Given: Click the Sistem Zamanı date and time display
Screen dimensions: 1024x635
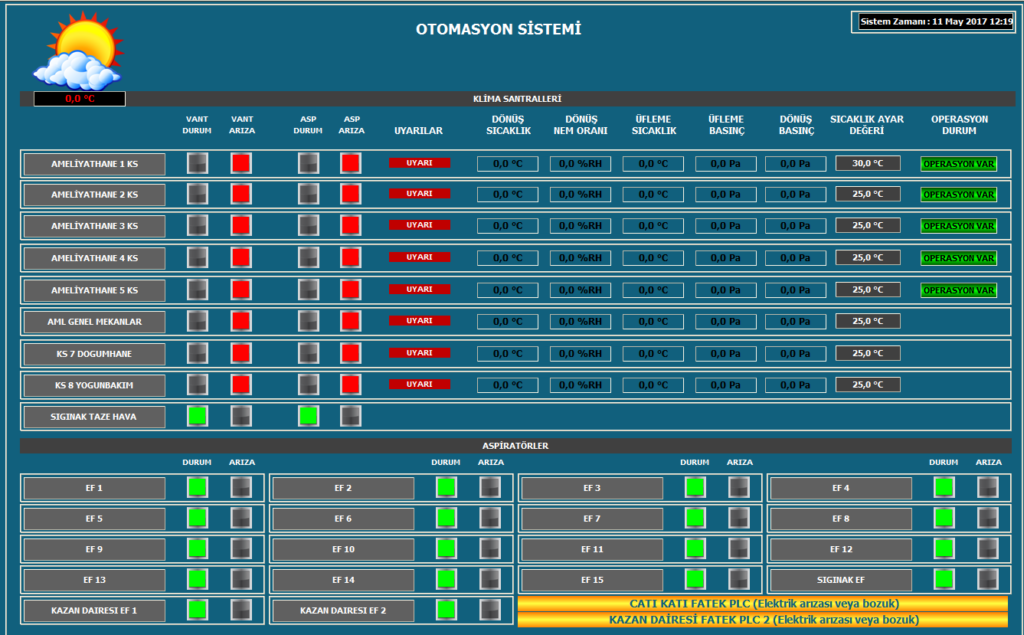Looking at the screenshot, I should pos(935,21).
